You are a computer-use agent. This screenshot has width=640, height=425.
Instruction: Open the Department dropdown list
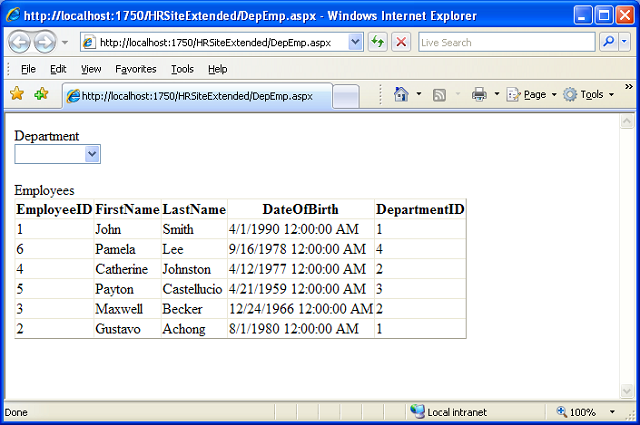58,154
